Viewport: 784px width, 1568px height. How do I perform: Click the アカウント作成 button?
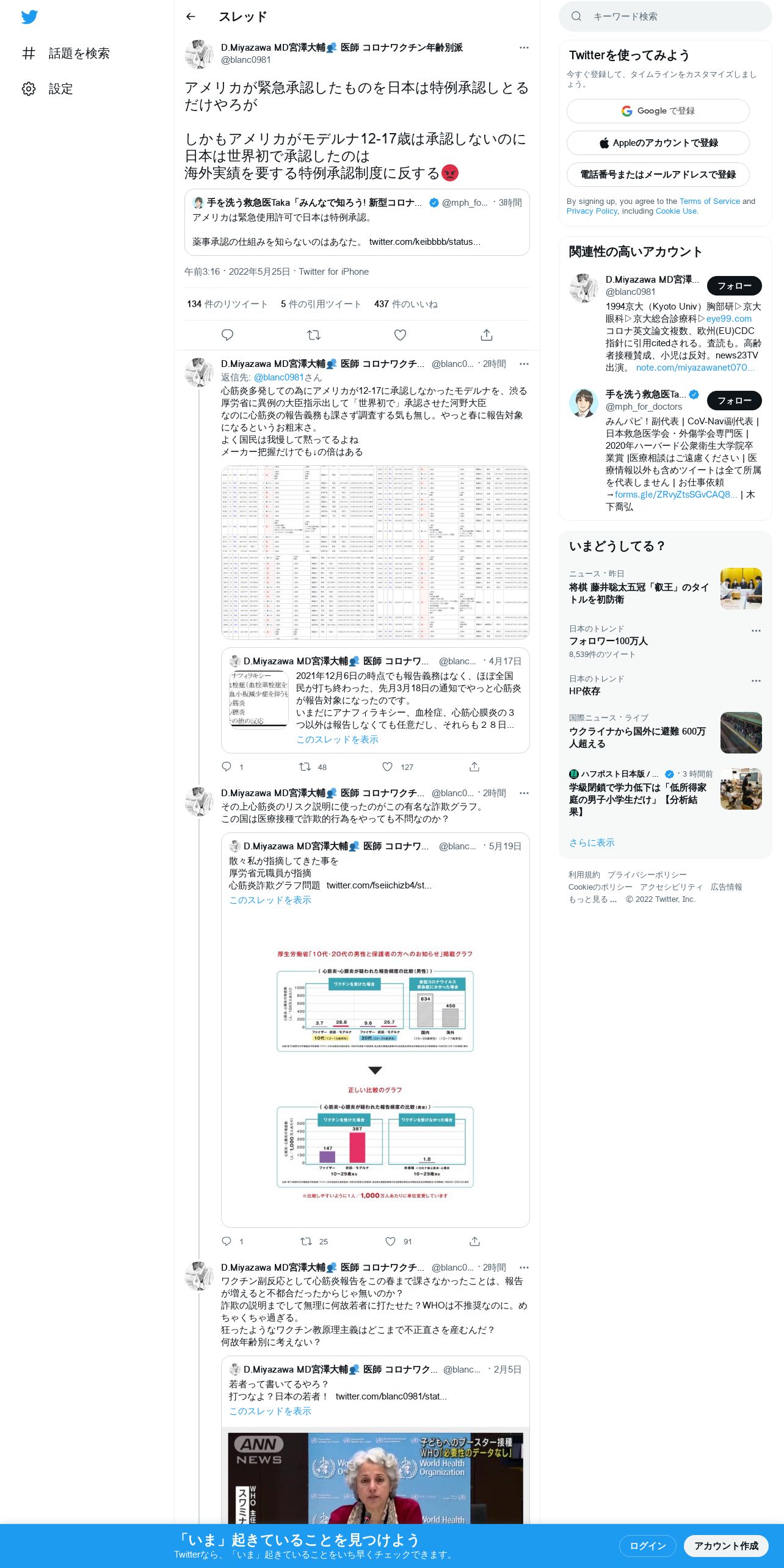tap(726, 1546)
